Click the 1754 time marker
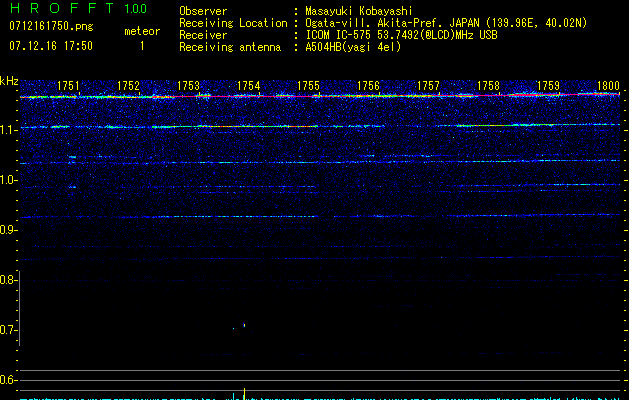This screenshot has height=400, width=629. pyautogui.click(x=248, y=87)
